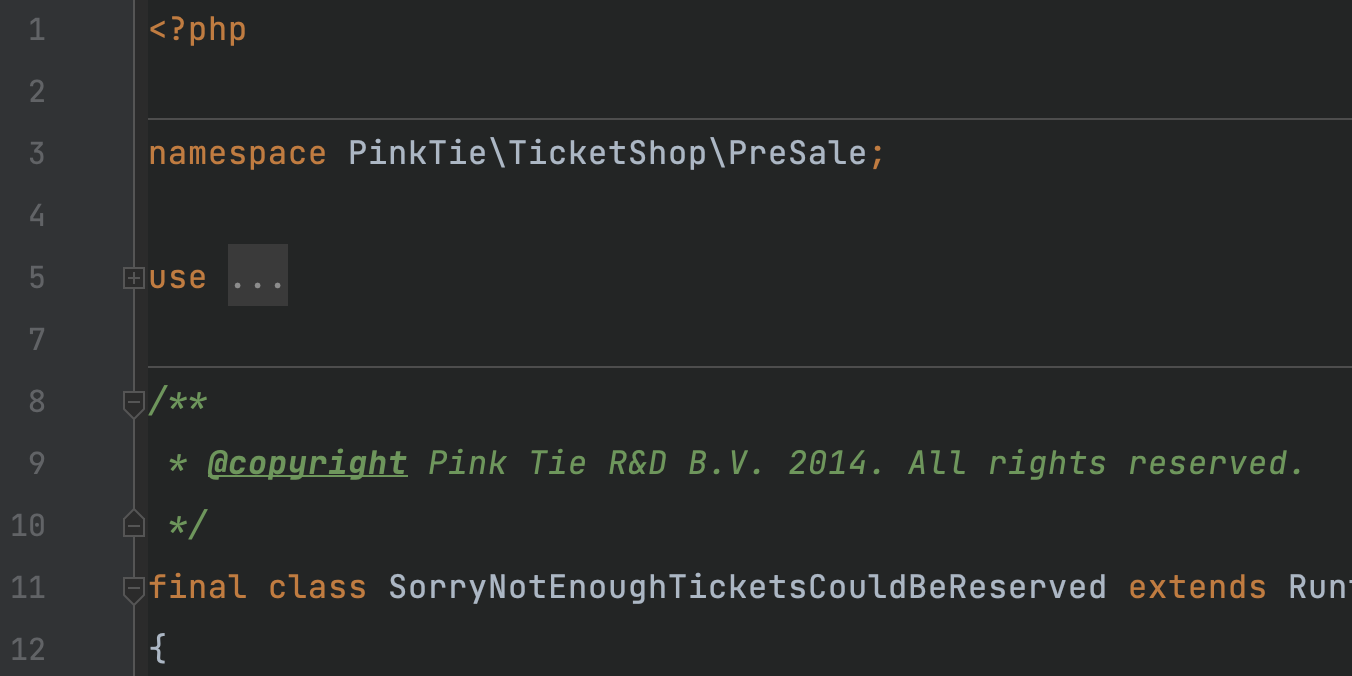Collapse the SorryNotEnoughTicketsCouldBeReserved class fold marker
The height and width of the screenshot is (676, 1352).
tap(133, 588)
